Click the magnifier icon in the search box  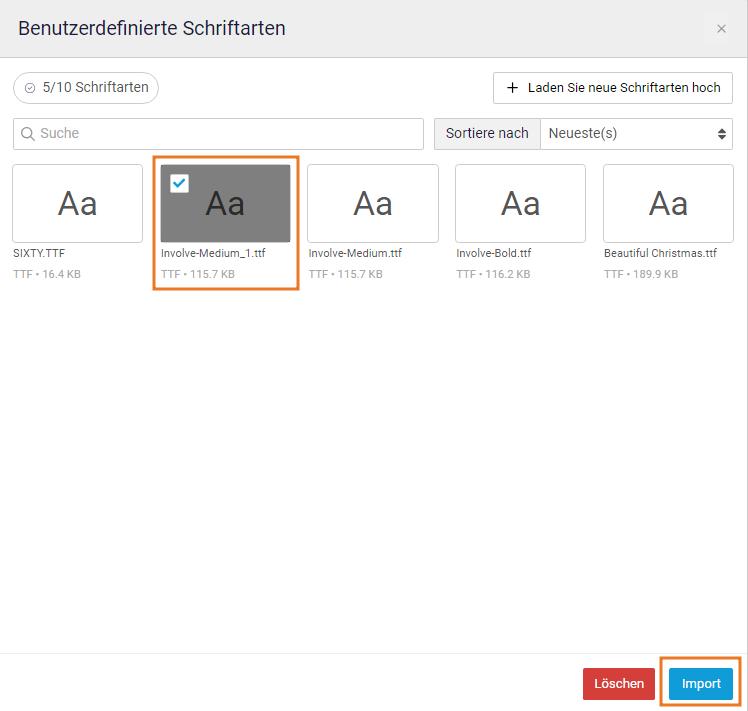(28, 134)
